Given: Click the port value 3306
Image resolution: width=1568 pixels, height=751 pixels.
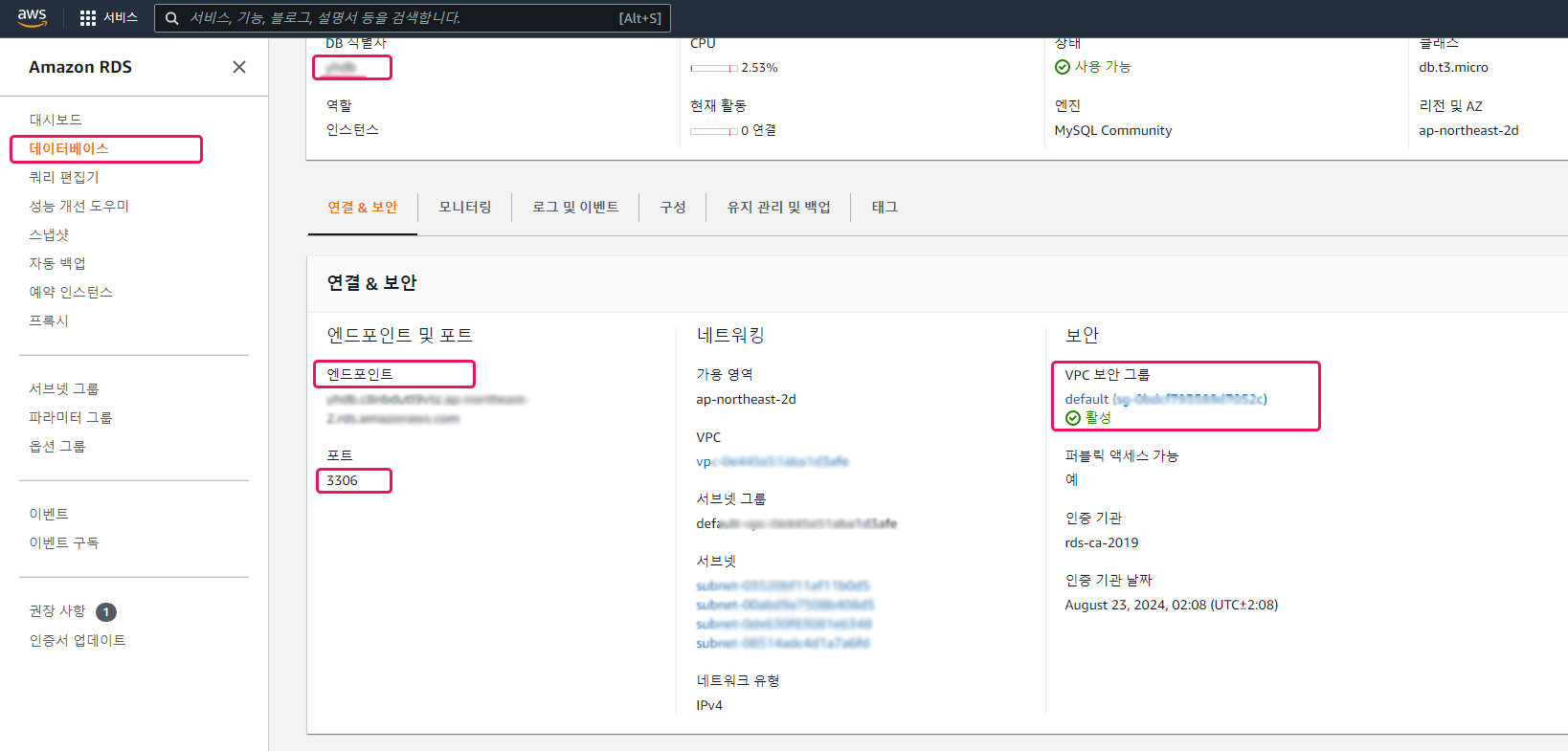Looking at the screenshot, I should (x=342, y=480).
